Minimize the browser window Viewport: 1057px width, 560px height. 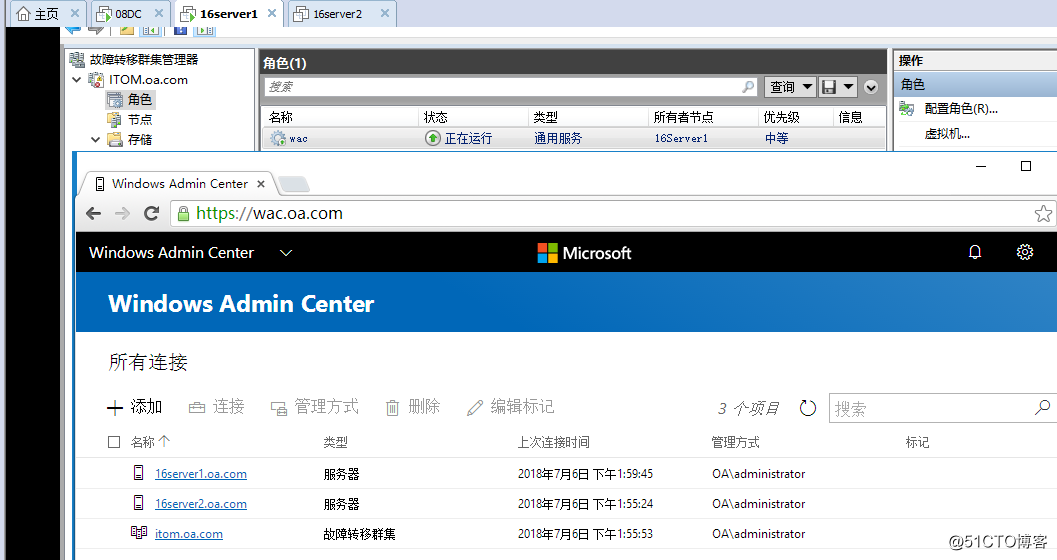click(x=981, y=166)
